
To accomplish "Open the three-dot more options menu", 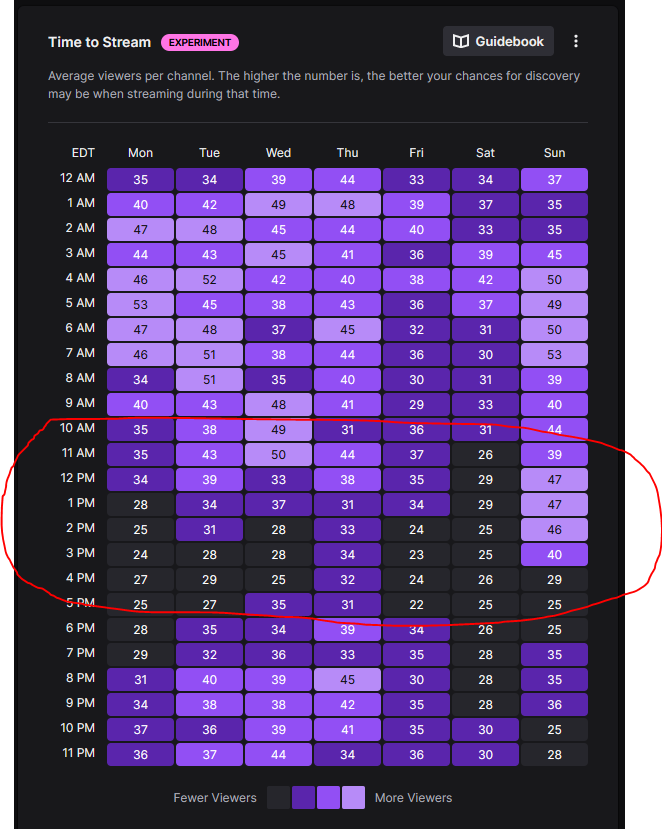I will tap(576, 41).
